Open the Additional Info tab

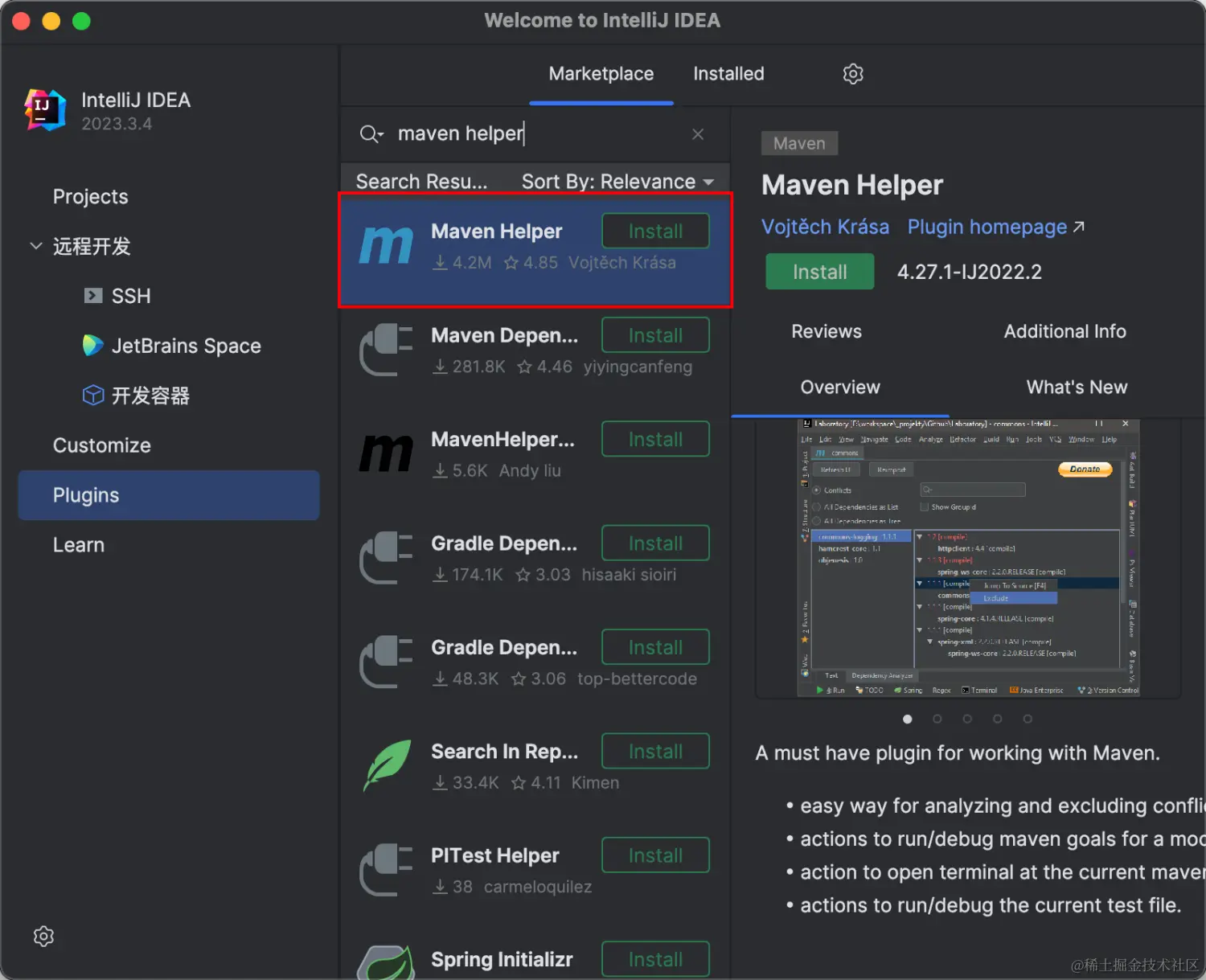coord(1065,331)
